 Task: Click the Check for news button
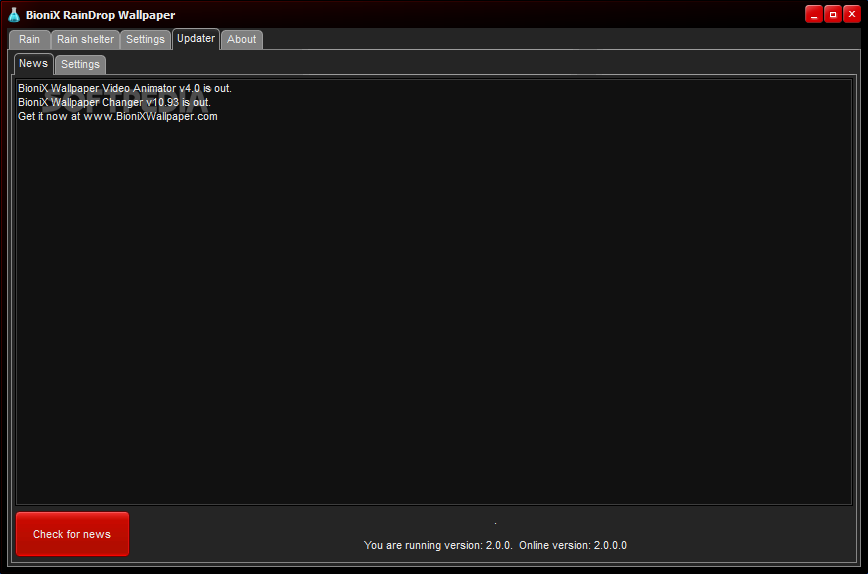(x=73, y=534)
